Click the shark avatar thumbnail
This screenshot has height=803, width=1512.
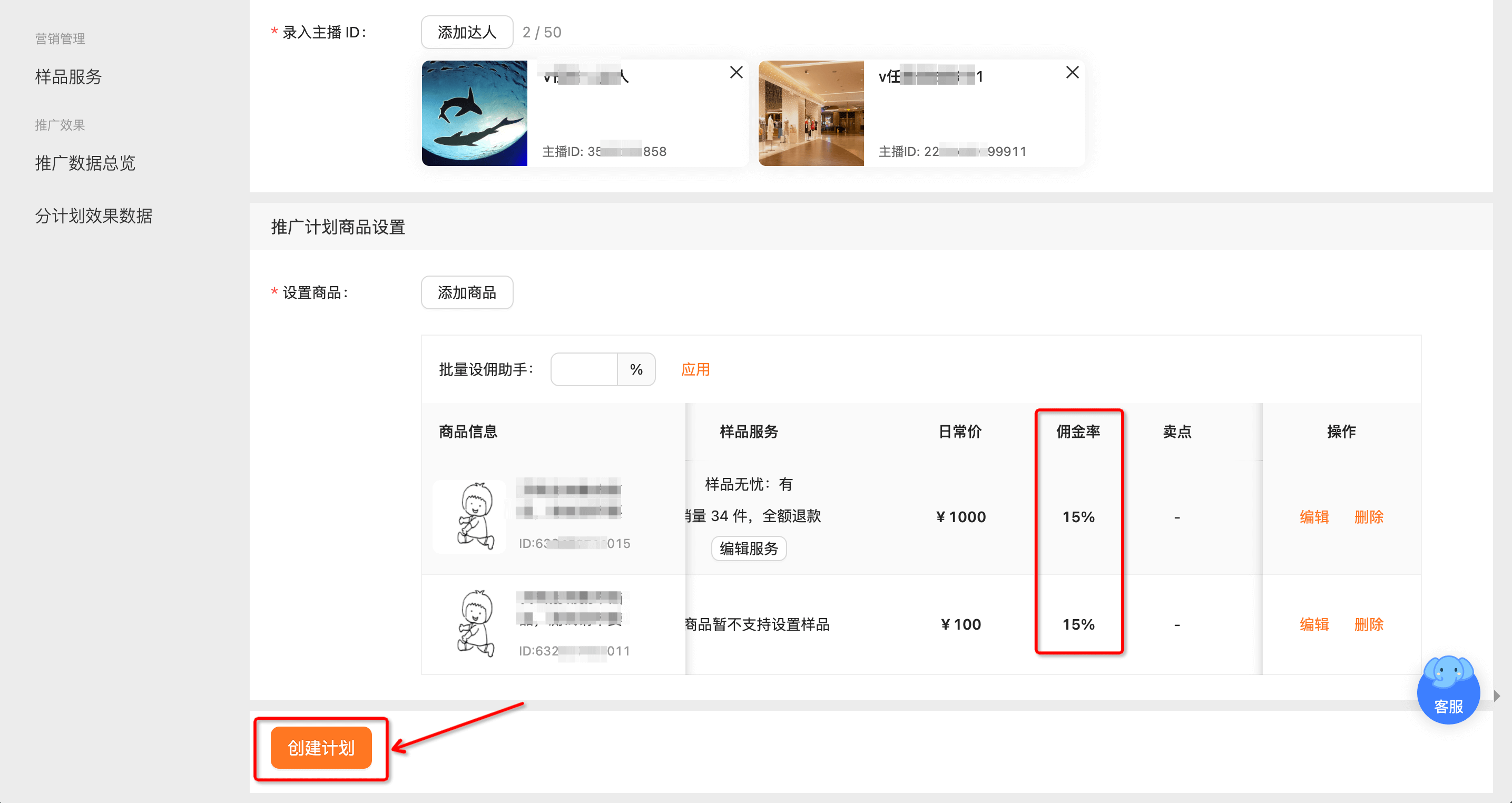click(x=474, y=113)
